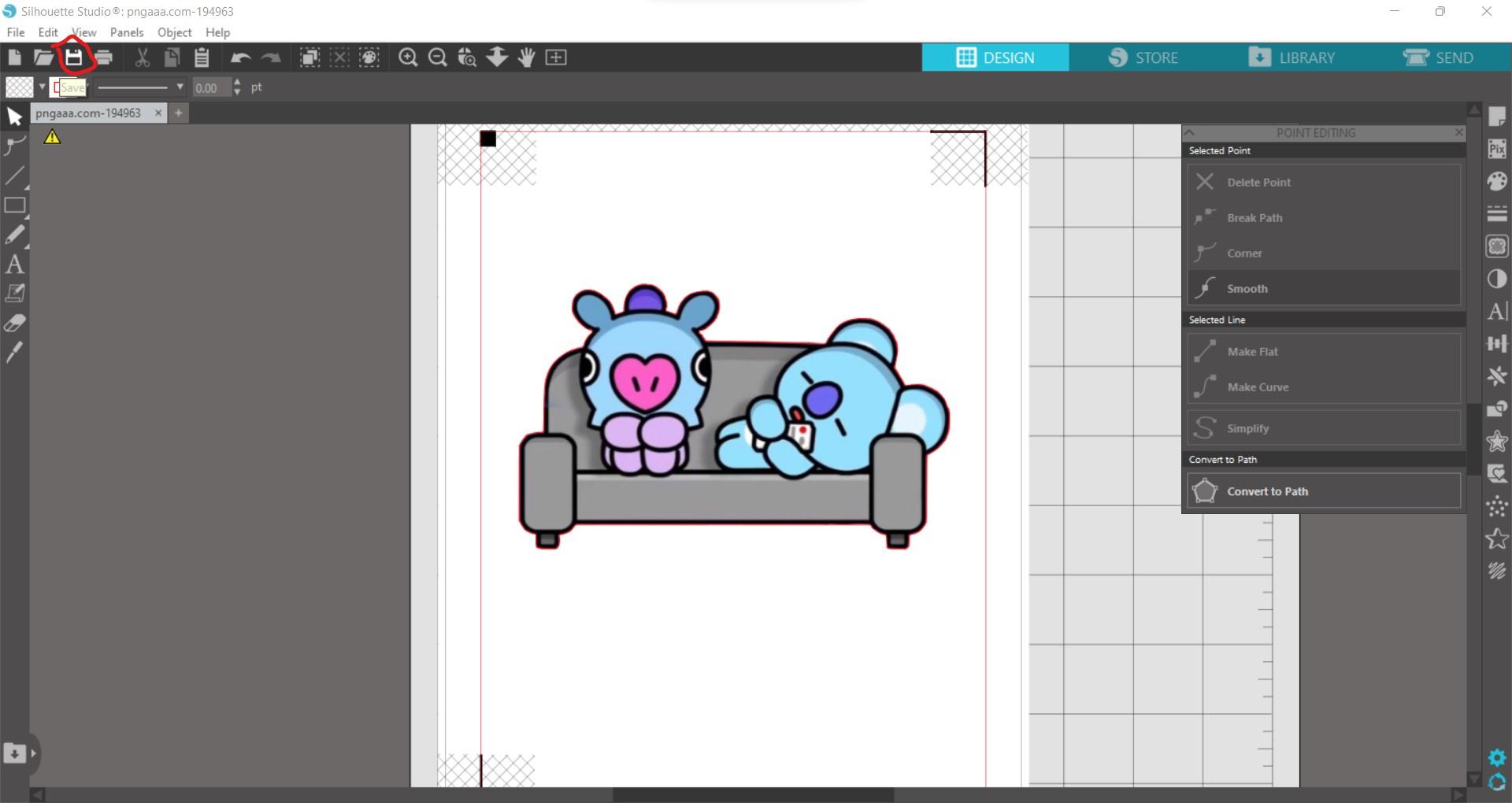
Task: Click the line thickness 0.00 field
Action: coord(211,88)
